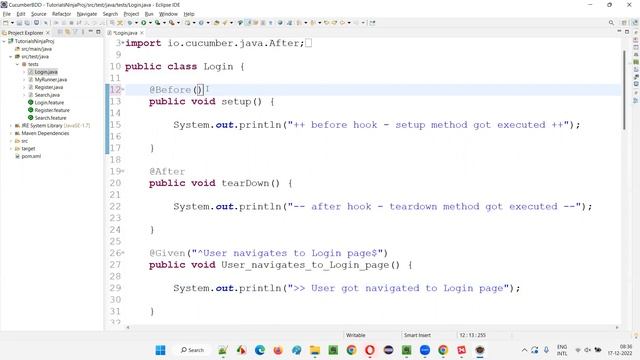
Task: Open the Windows Start menu
Action: click(160, 350)
